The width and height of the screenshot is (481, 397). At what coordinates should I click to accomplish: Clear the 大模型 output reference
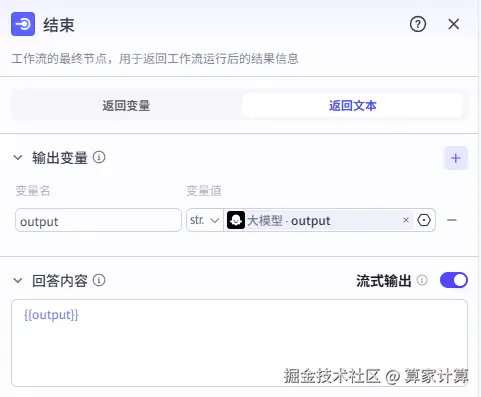[406, 220]
